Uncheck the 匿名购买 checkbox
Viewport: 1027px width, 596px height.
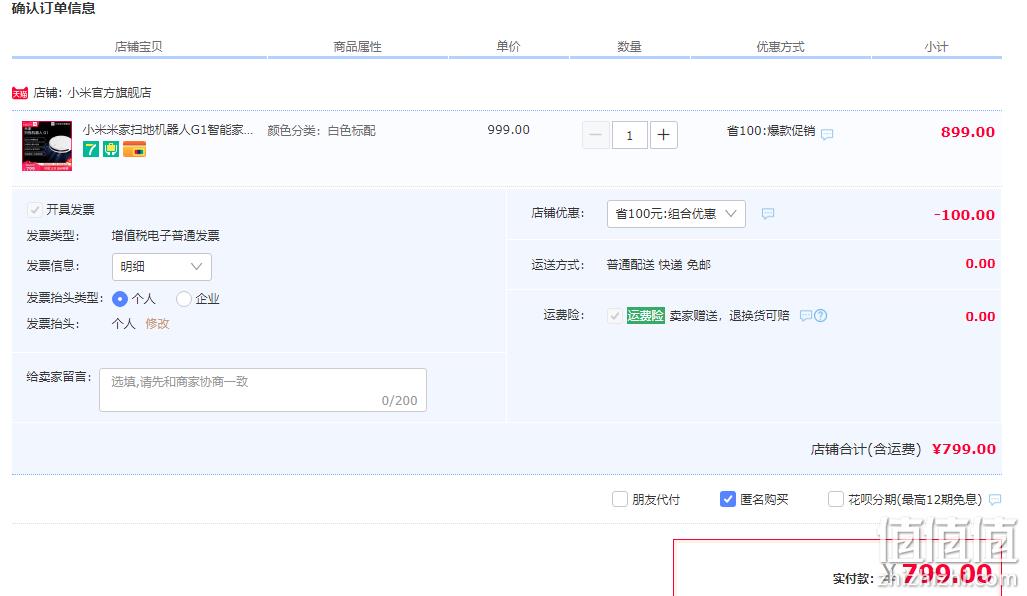[x=727, y=499]
